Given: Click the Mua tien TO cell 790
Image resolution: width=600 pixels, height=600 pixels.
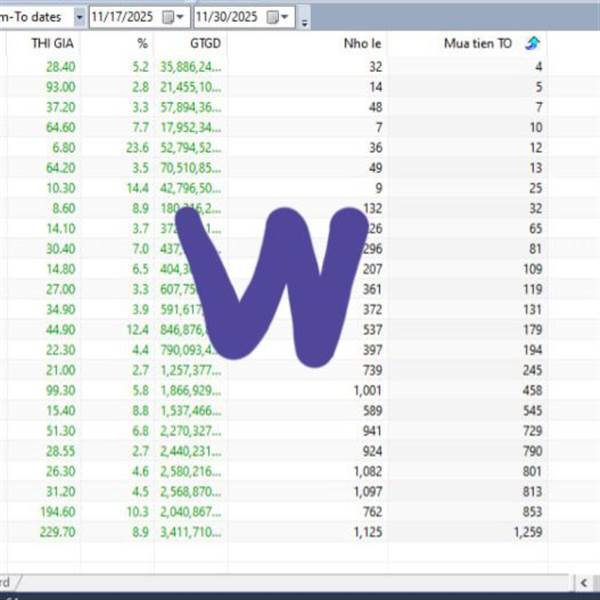Looking at the screenshot, I should point(533,451).
